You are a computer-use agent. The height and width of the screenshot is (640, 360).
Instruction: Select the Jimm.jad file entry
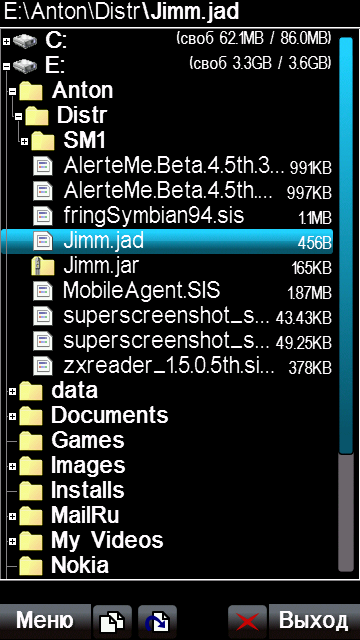pyautogui.click(x=167, y=242)
